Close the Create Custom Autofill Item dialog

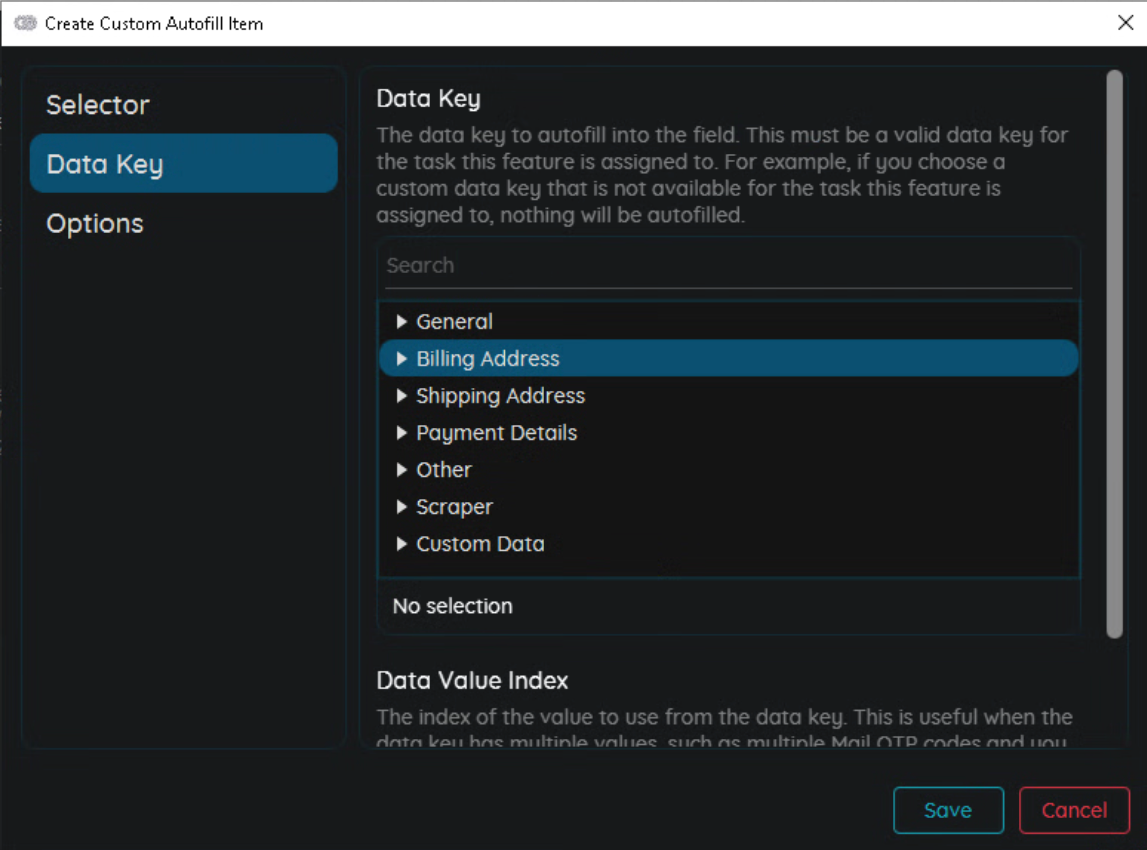[1125, 23]
